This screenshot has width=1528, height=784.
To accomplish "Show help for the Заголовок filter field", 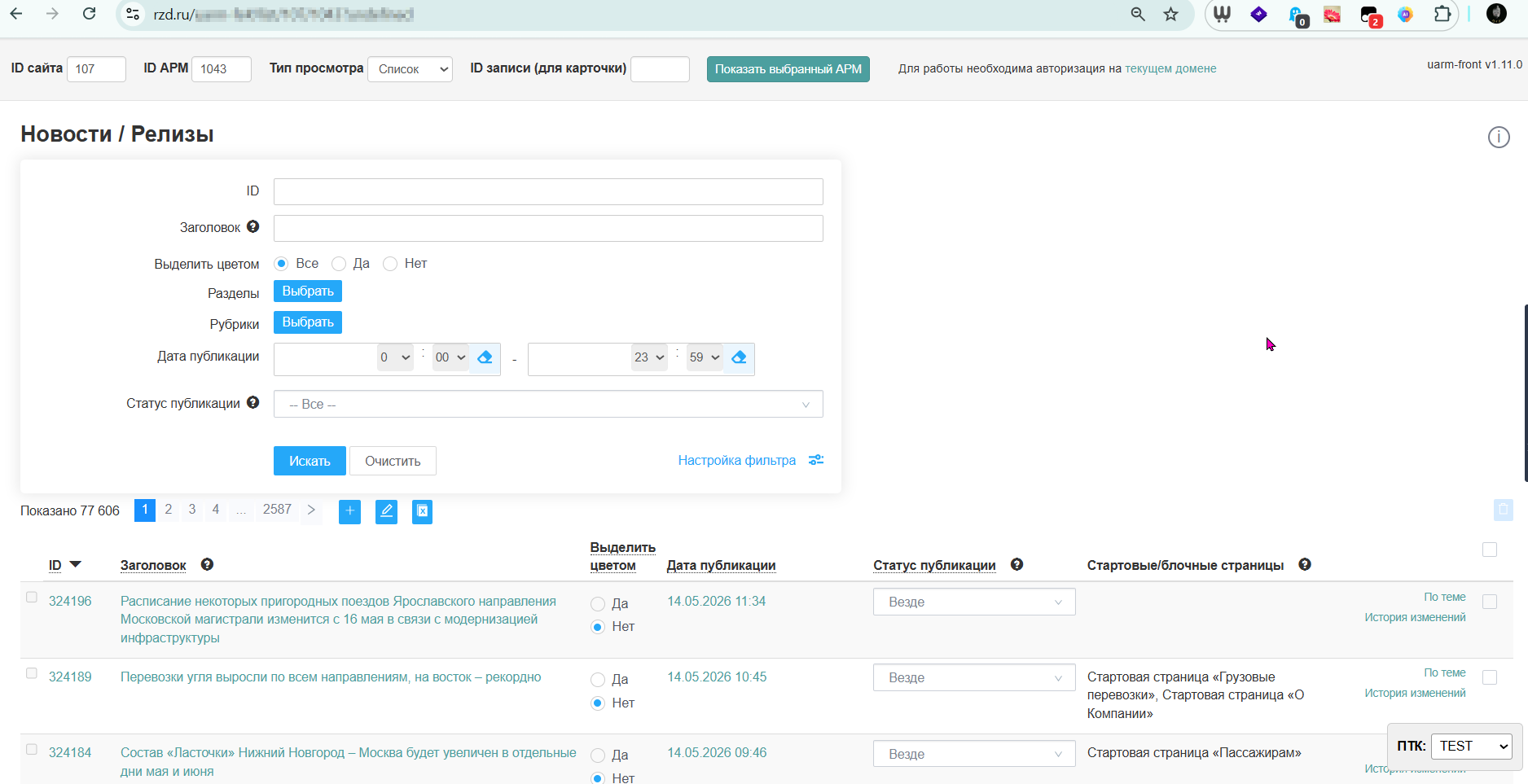I will coord(253,226).
